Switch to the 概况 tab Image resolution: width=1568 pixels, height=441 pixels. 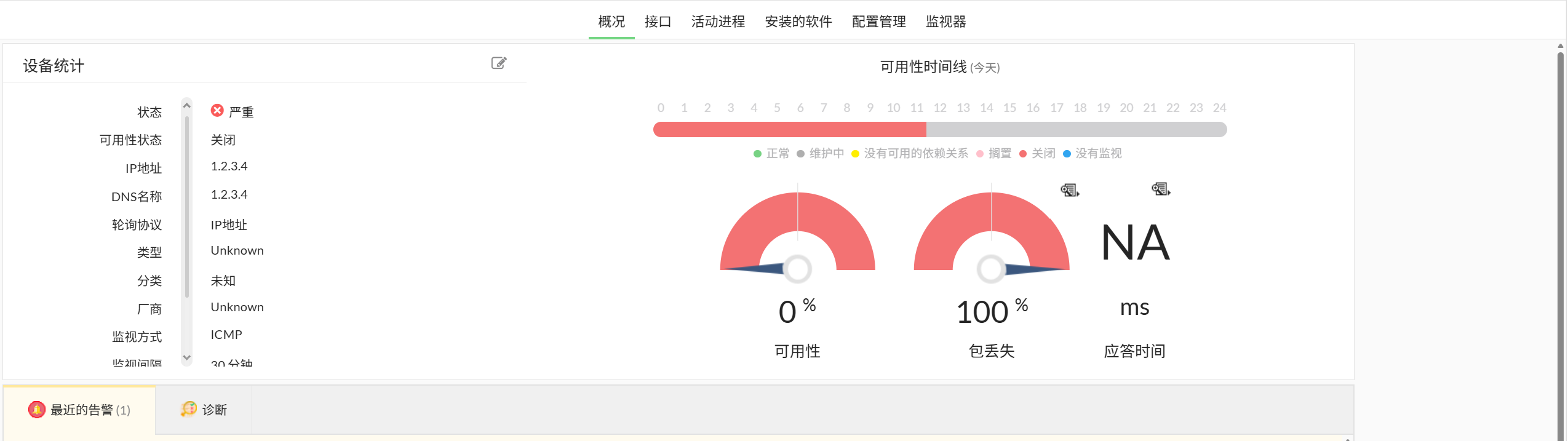pos(611,22)
